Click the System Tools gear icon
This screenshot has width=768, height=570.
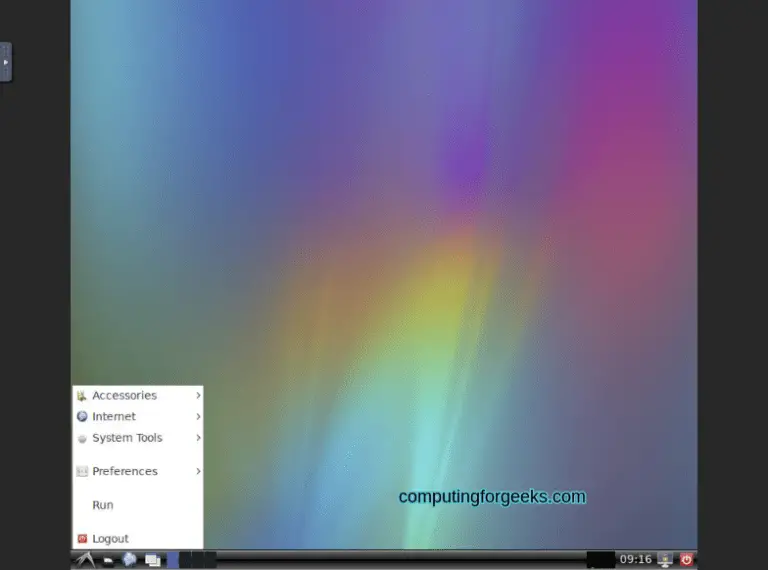(82, 438)
